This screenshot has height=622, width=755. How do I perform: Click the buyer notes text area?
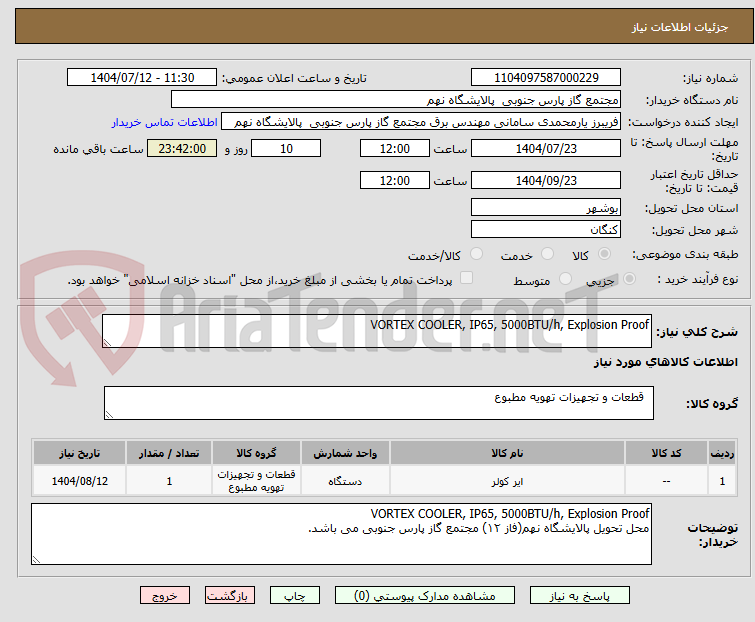[342, 534]
